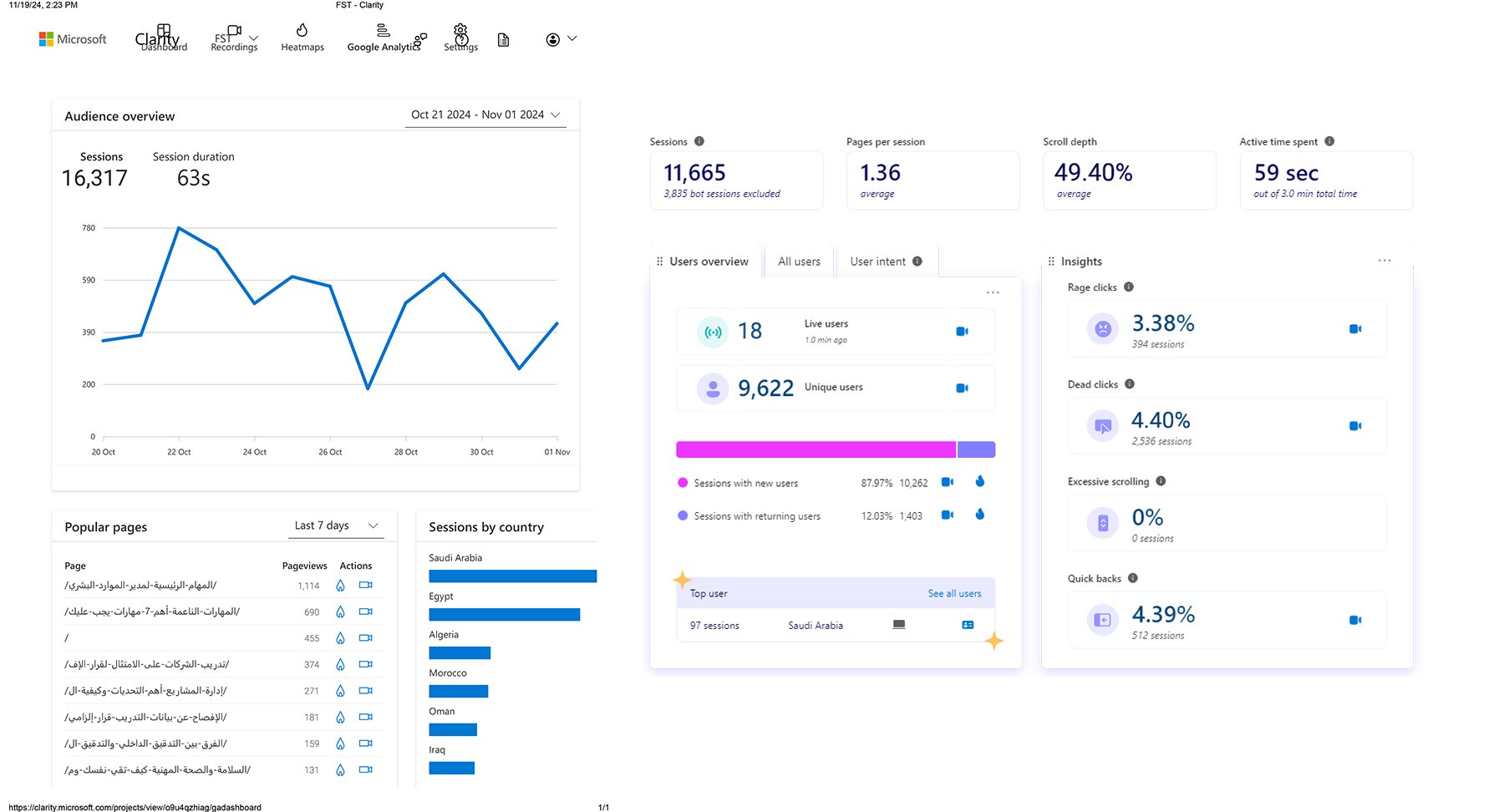Open recordings for Quick backs sessions
The image size is (1504, 812).
[x=1354, y=620]
